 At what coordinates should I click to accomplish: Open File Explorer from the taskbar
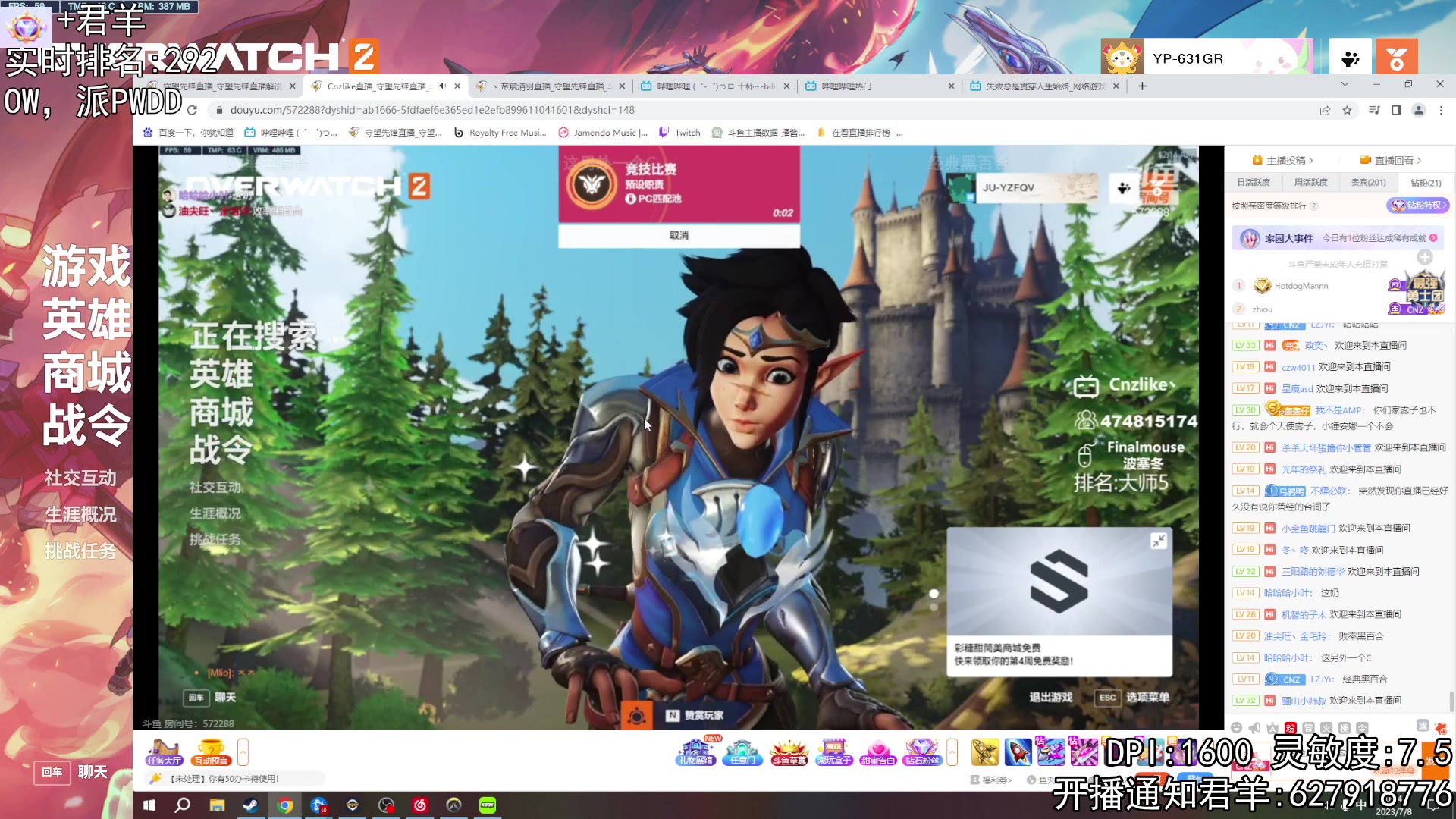(x=217, y=805)
